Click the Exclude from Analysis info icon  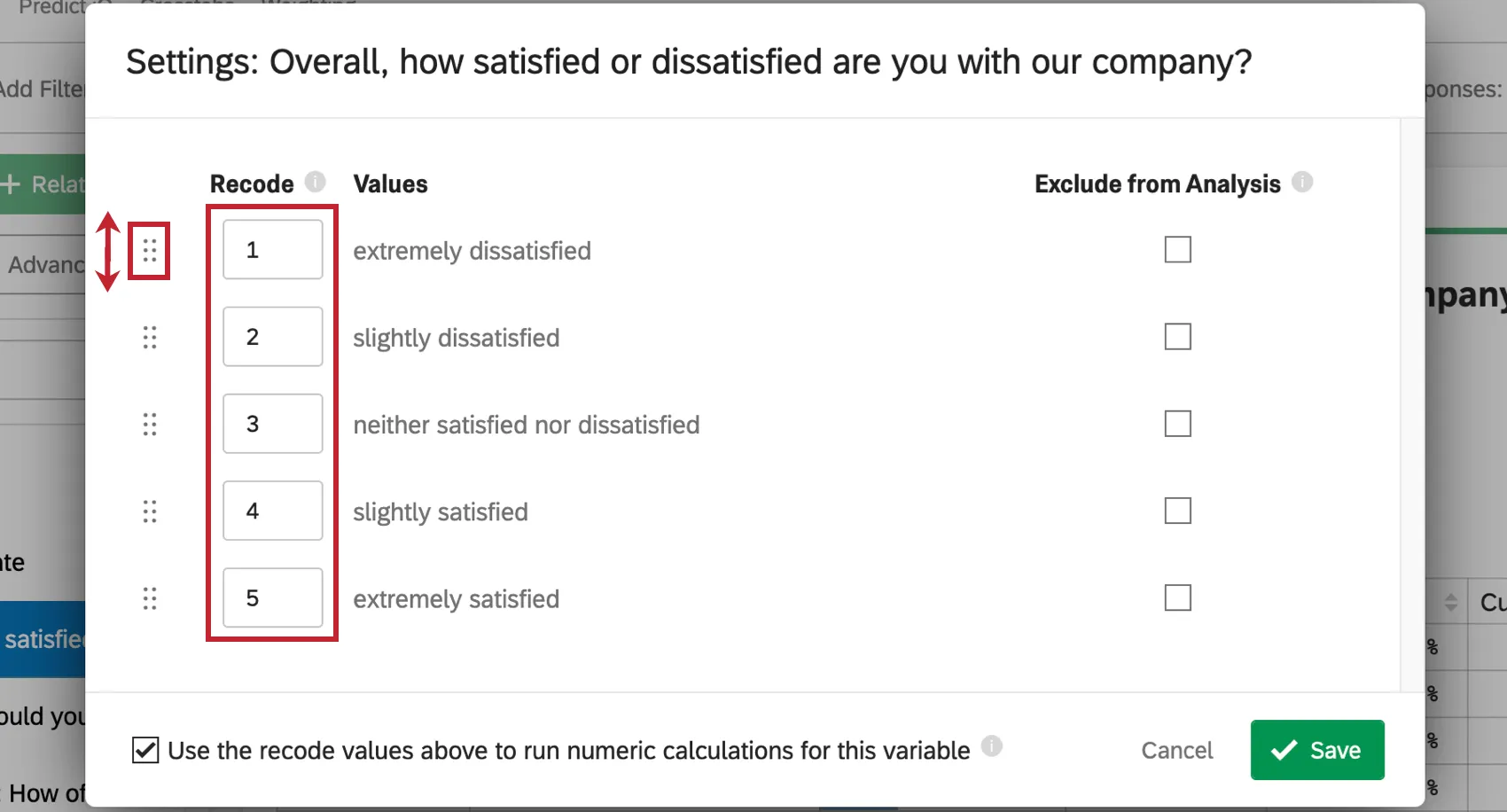tap(1303, 182)
